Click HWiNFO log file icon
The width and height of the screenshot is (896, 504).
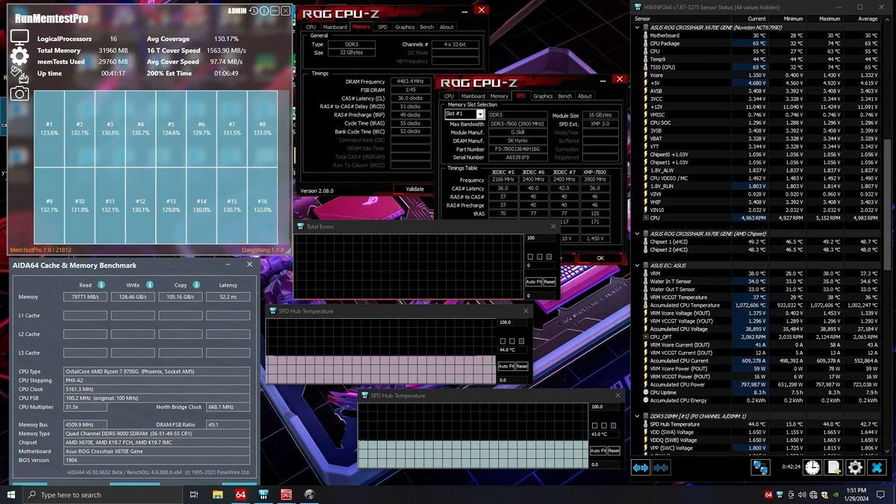point(834,467)
